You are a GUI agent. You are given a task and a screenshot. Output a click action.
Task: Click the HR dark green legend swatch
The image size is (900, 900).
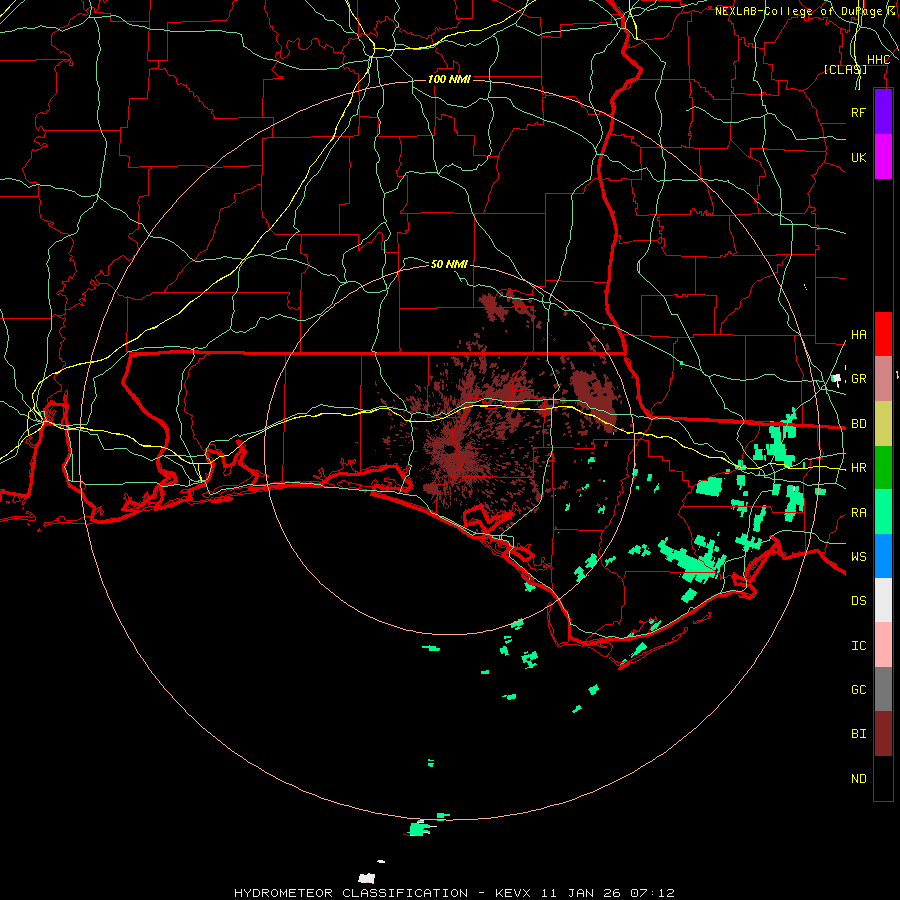pos(883,467)
